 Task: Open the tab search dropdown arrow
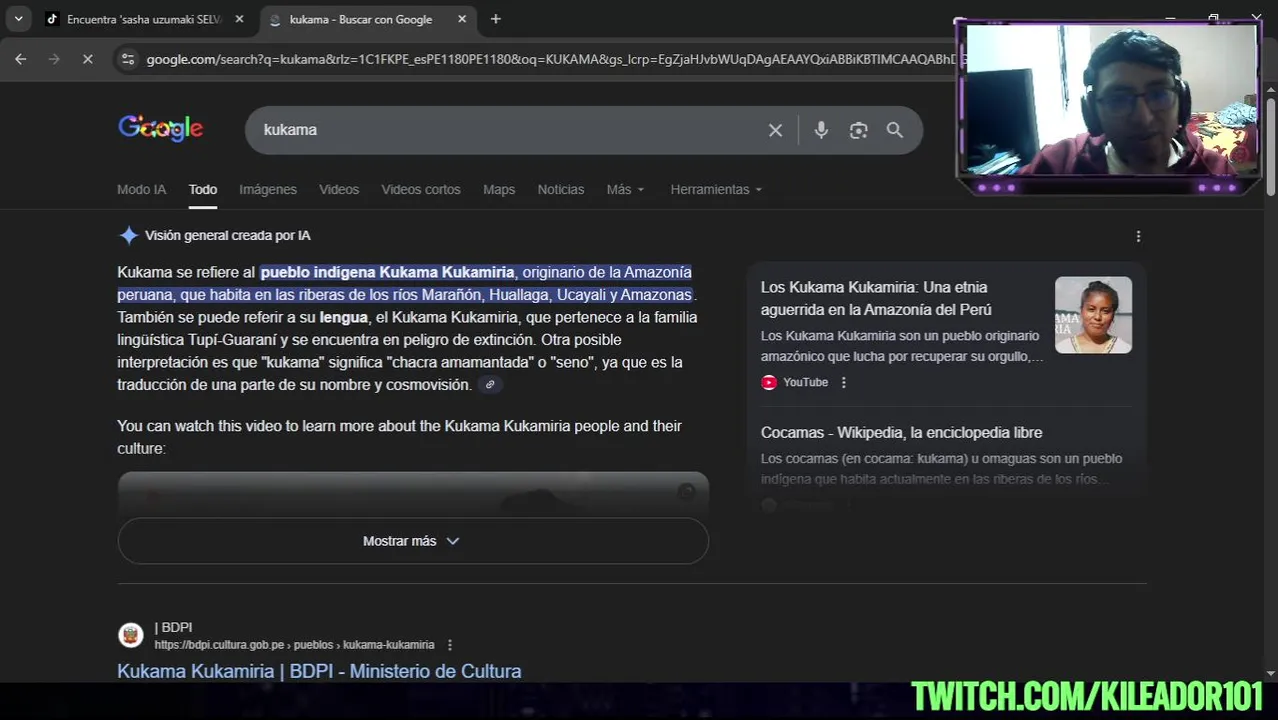18,19
